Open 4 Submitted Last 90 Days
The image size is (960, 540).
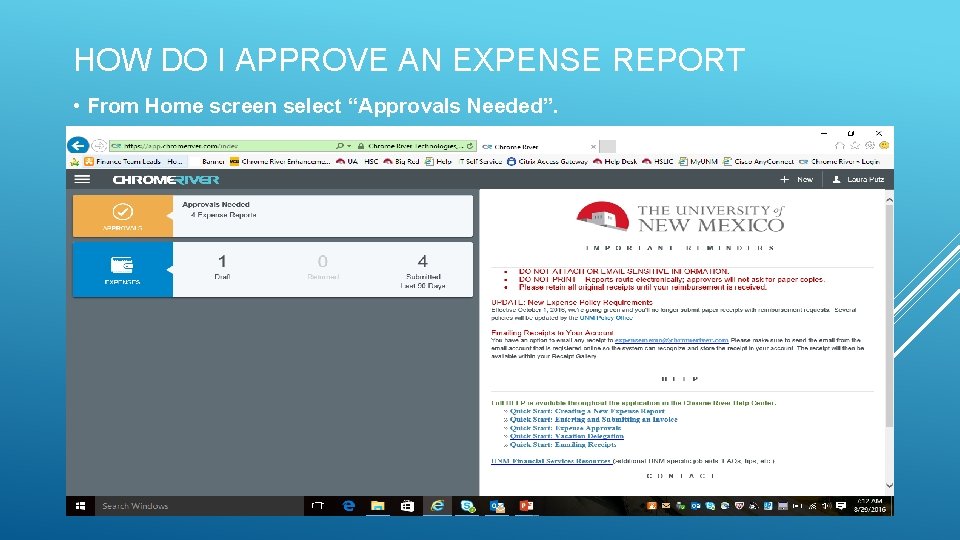pos(422,271)
